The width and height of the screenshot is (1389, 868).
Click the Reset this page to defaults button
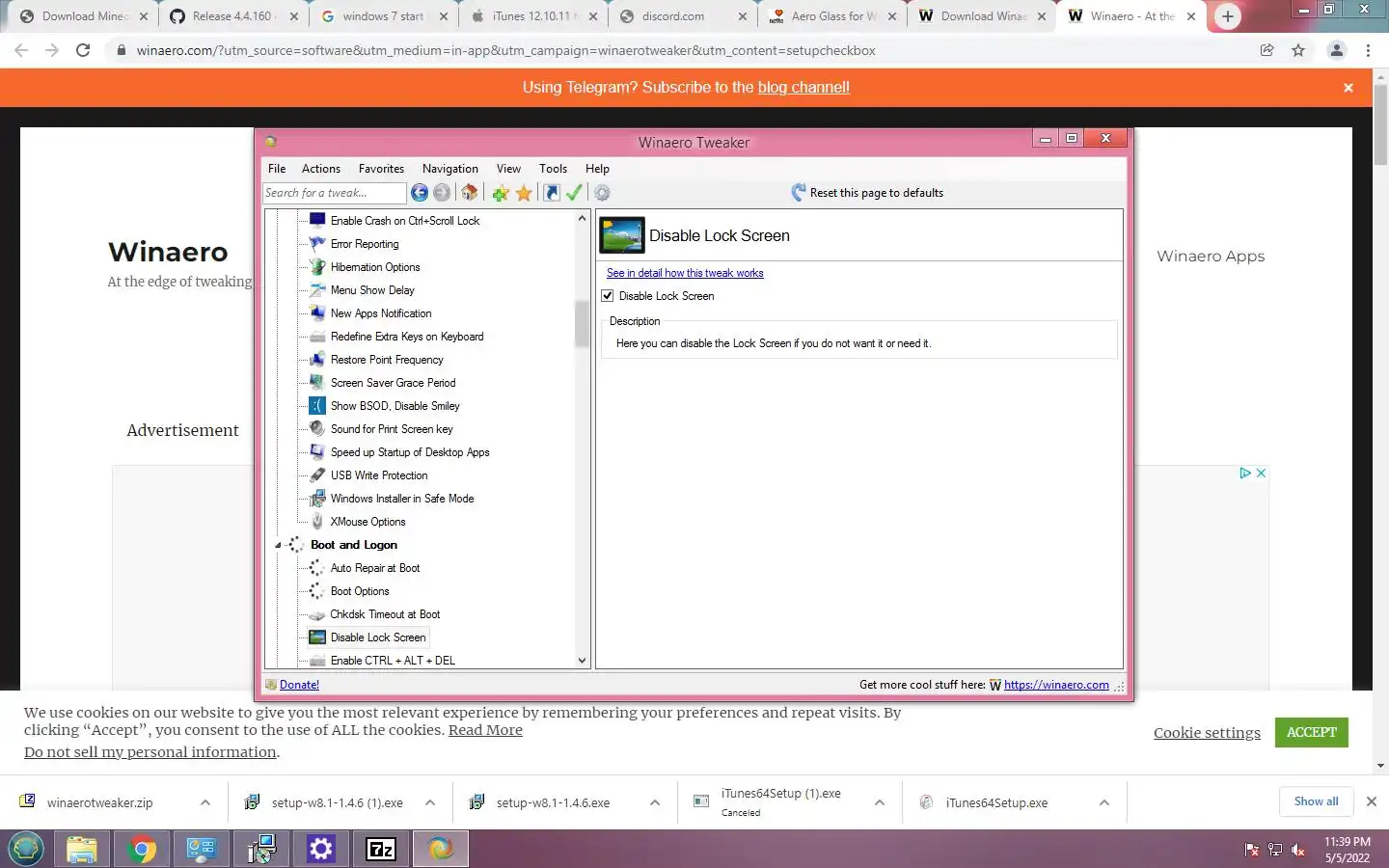(x=867, y=193)
